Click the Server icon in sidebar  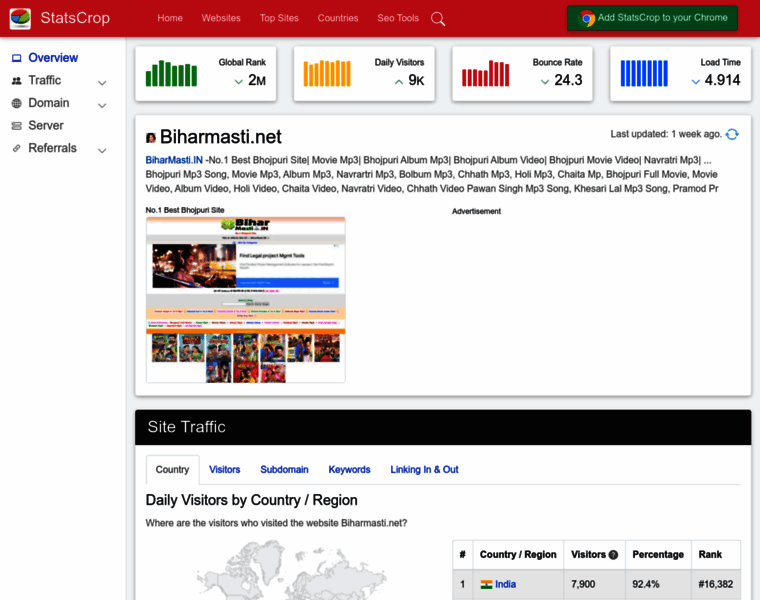[16, 126]
